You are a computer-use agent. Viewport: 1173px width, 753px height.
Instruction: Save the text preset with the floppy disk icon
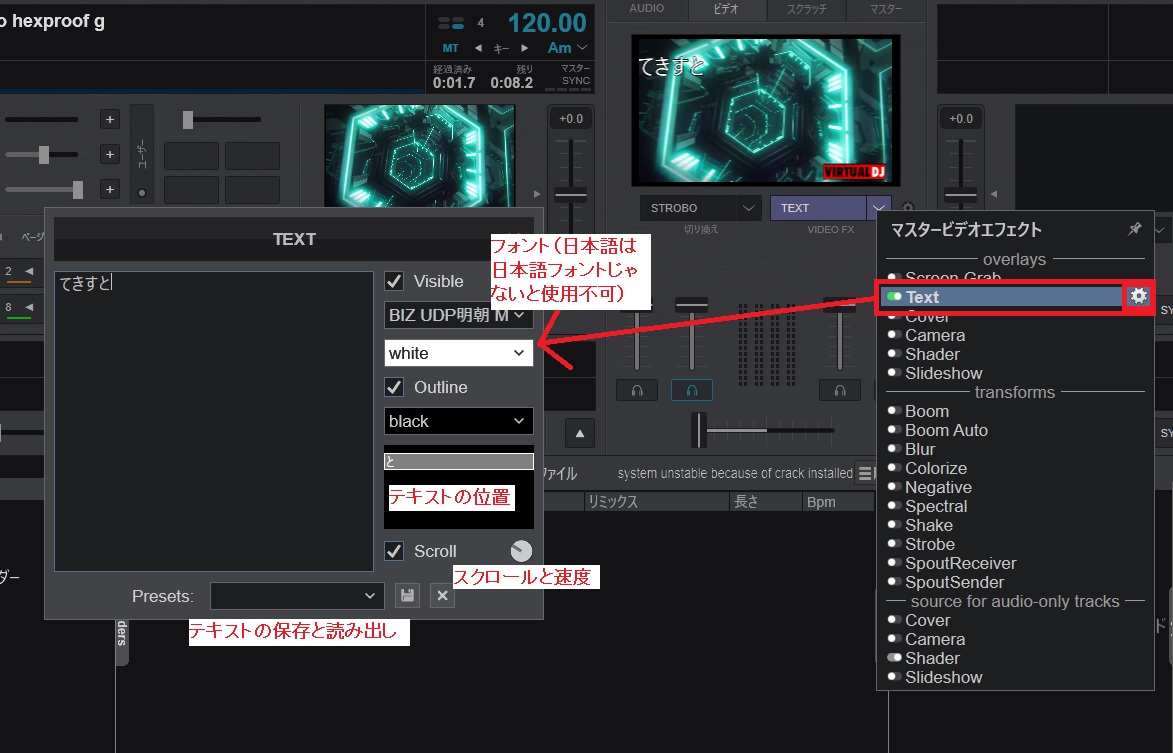point(407,595)
